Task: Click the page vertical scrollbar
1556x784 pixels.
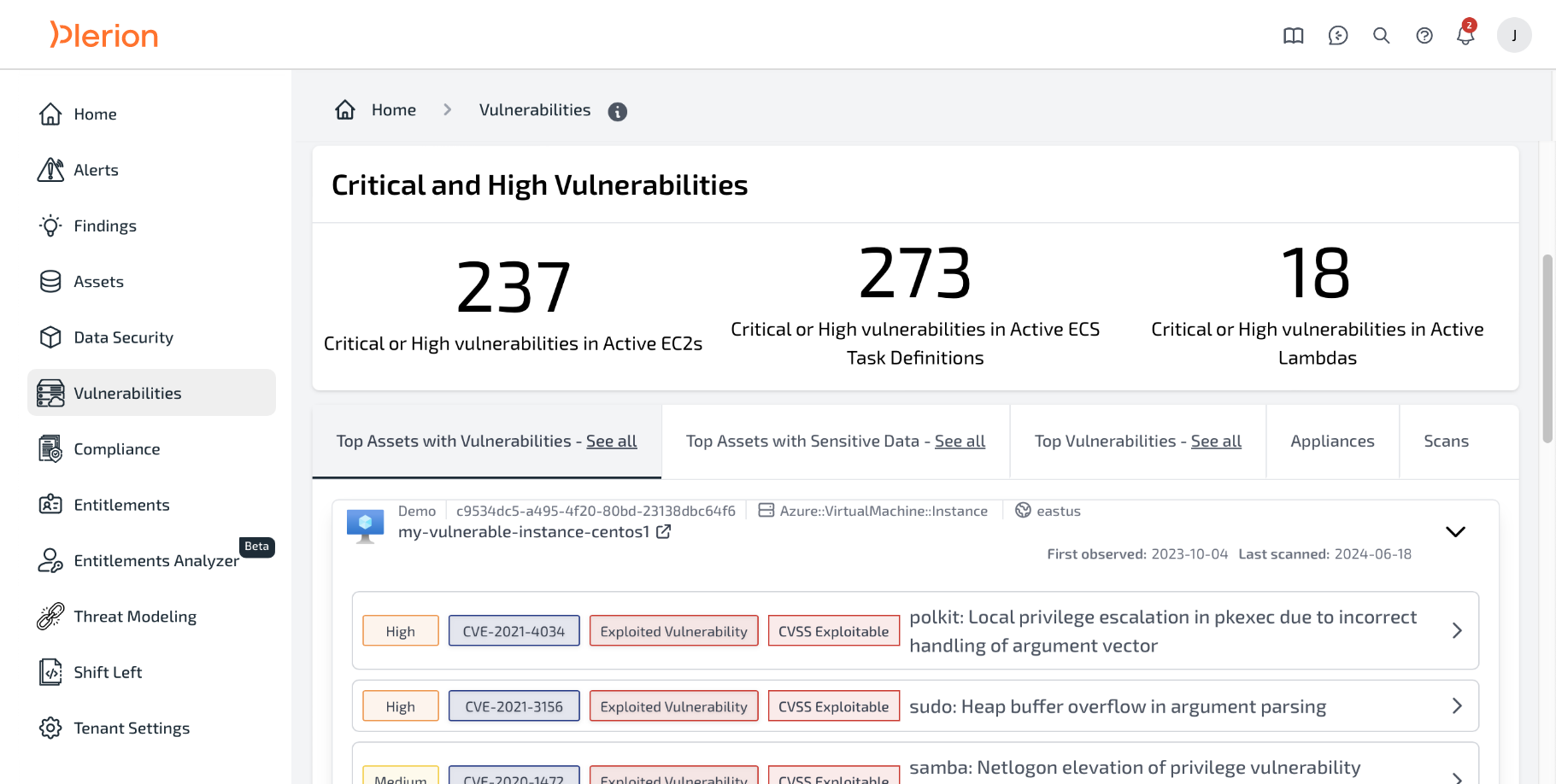Action: [x=1547, y=348]
